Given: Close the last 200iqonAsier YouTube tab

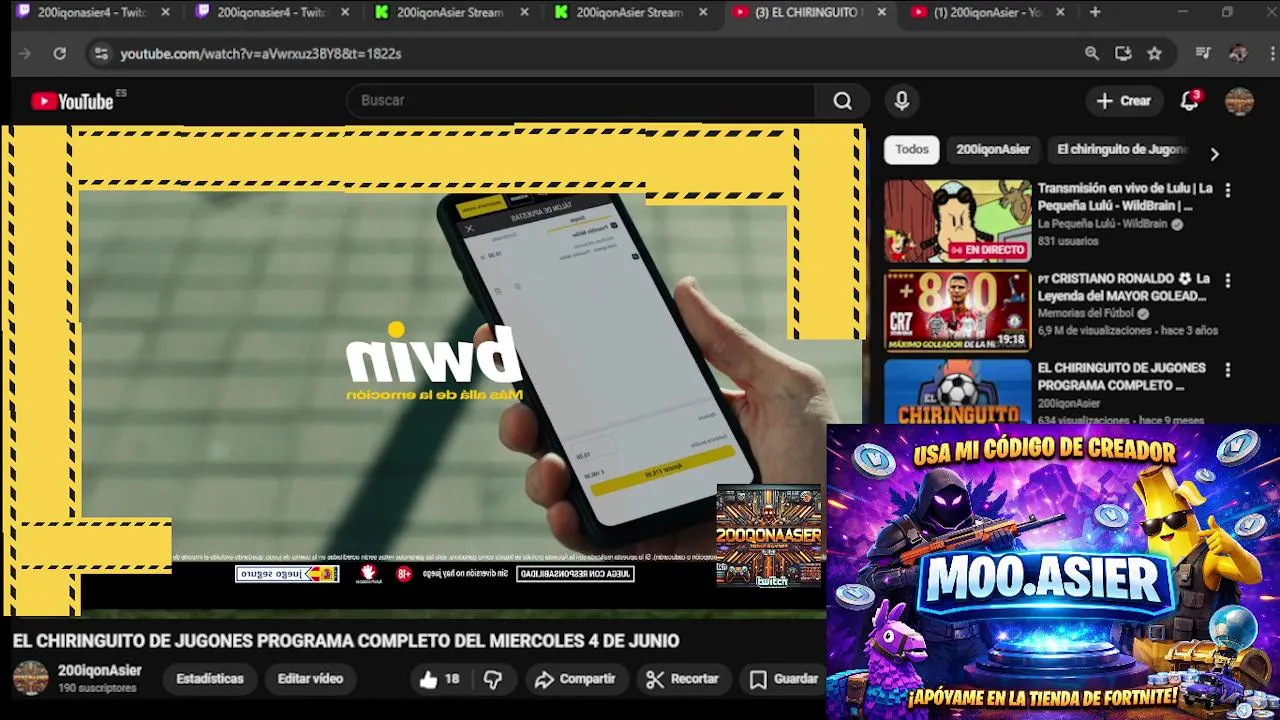Looking at the screenshot, I should pyautogui.click(x=1060, y=12).
